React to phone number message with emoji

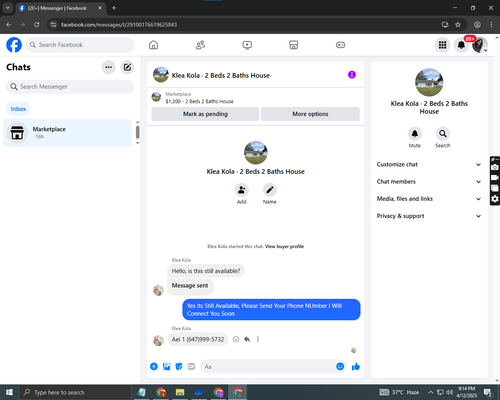[236, 339]
